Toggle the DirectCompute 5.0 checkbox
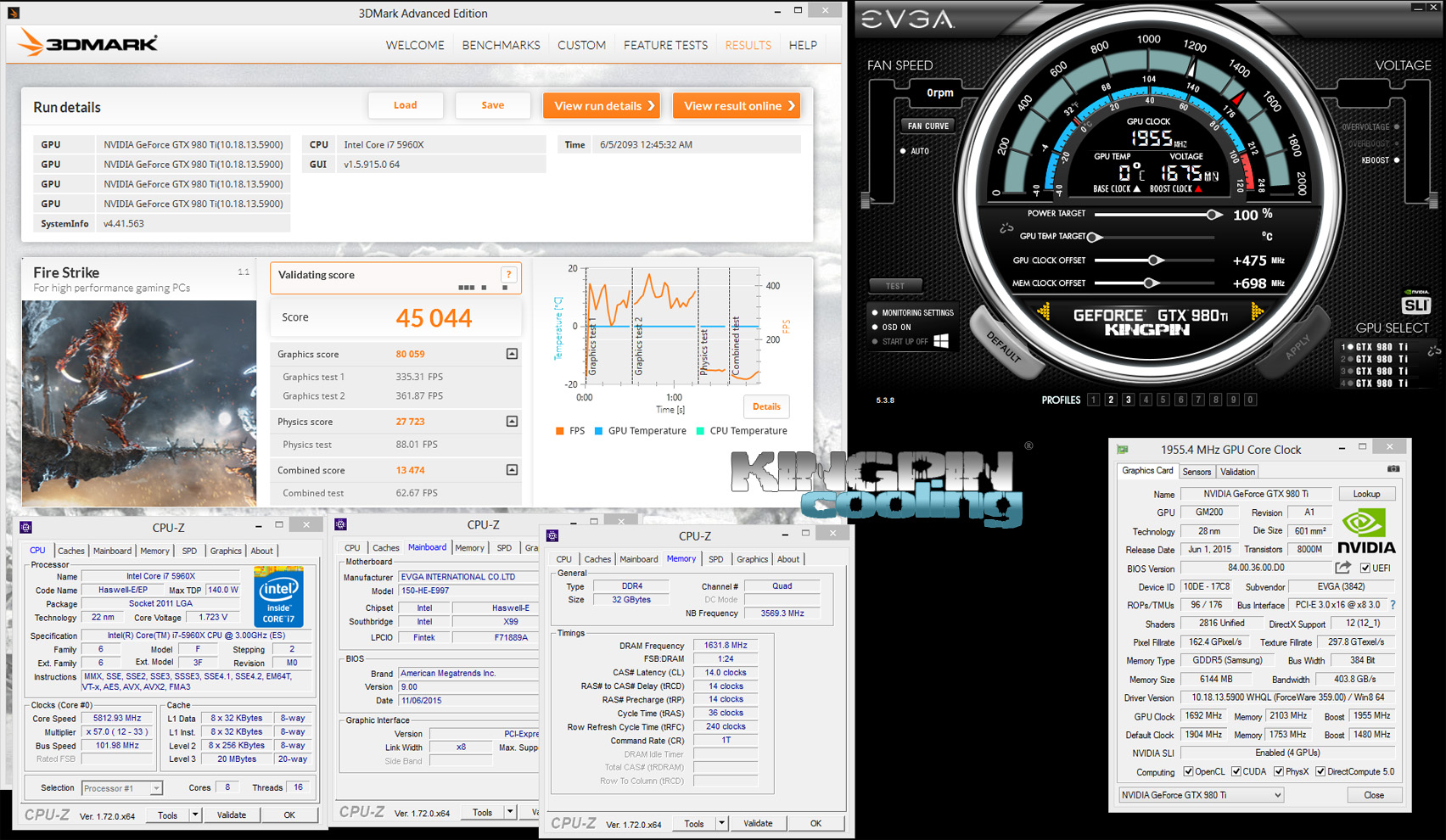Screen dimensions: 1446x840 click(1320, 771)
